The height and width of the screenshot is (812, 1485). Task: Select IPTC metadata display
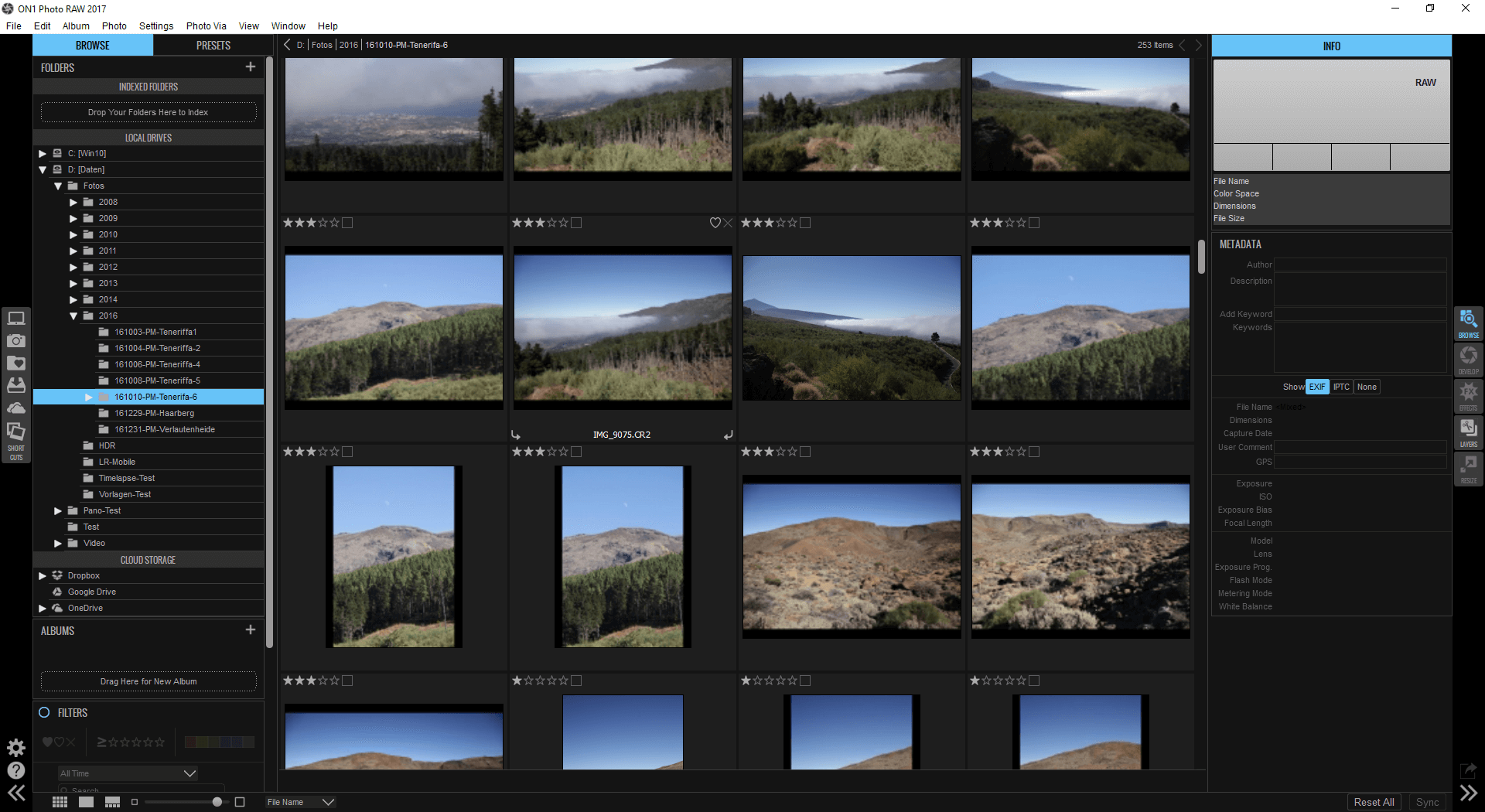click(x=1341, y=387)
